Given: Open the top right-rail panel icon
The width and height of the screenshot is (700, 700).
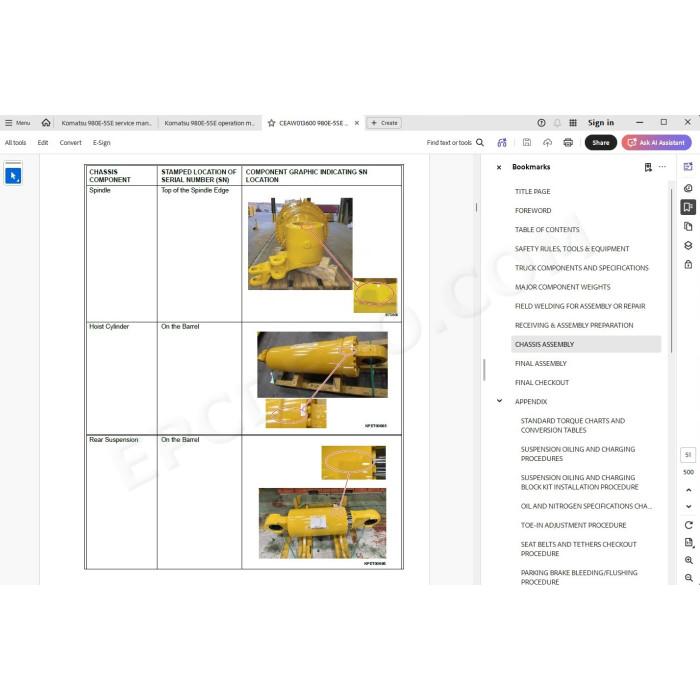Looking at the screenshot, I should [x=688, y=167].
